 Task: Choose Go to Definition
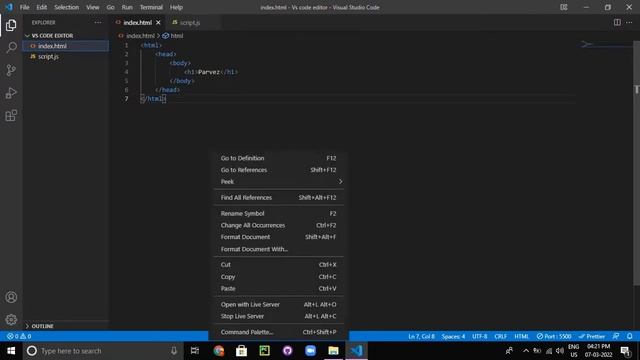point(278,158)
